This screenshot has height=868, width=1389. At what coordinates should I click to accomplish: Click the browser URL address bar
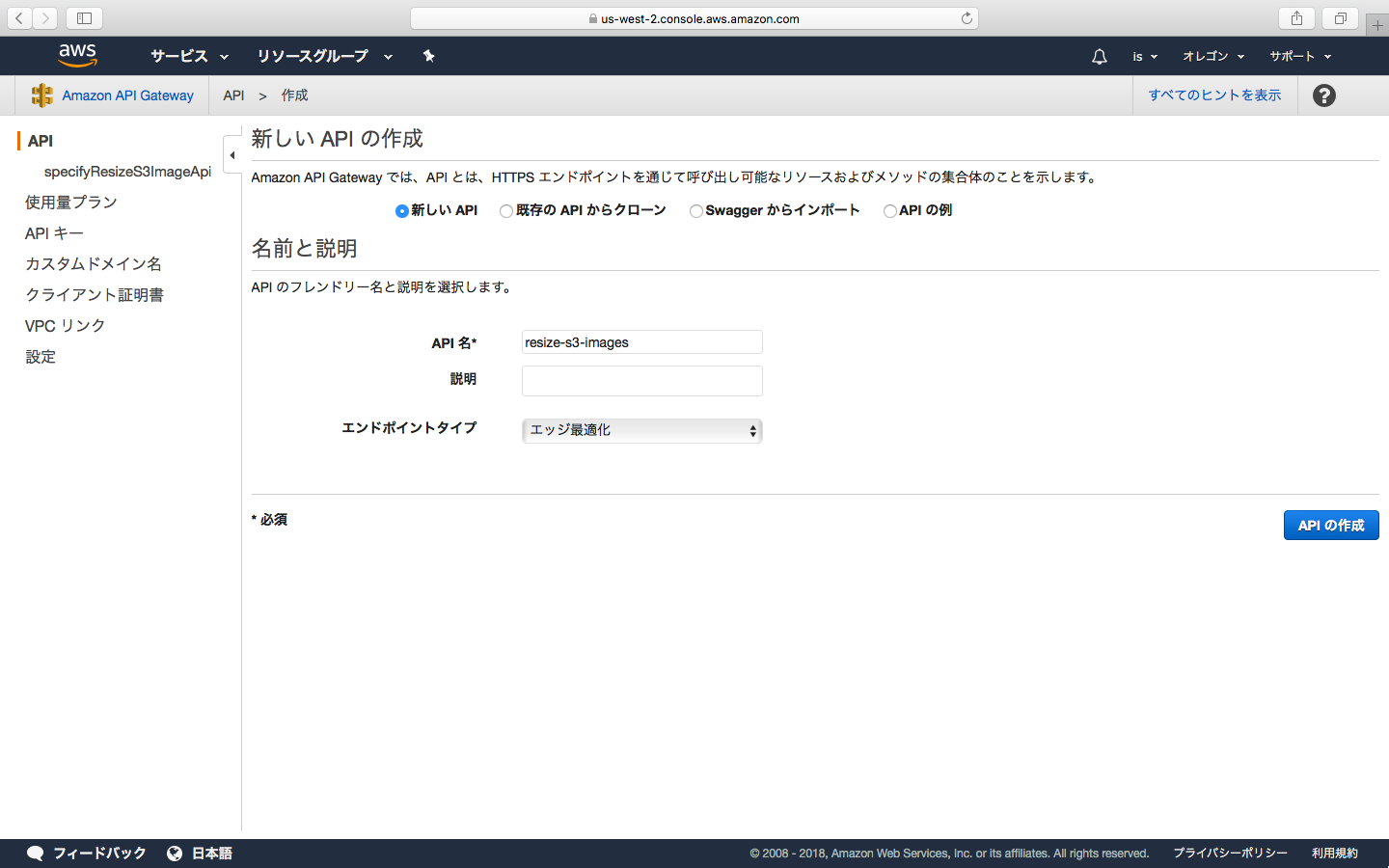tap(694, 18)
